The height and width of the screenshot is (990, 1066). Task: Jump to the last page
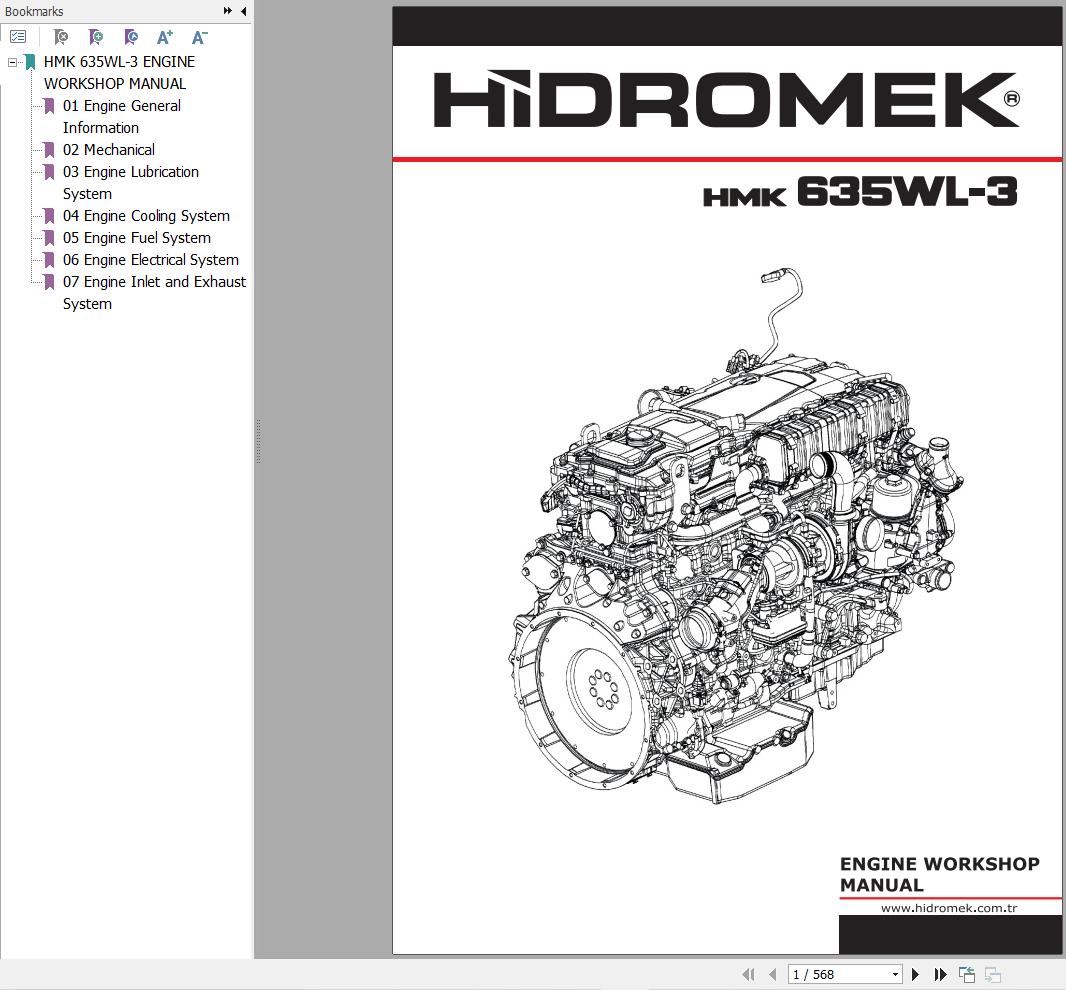pos(940,974)
